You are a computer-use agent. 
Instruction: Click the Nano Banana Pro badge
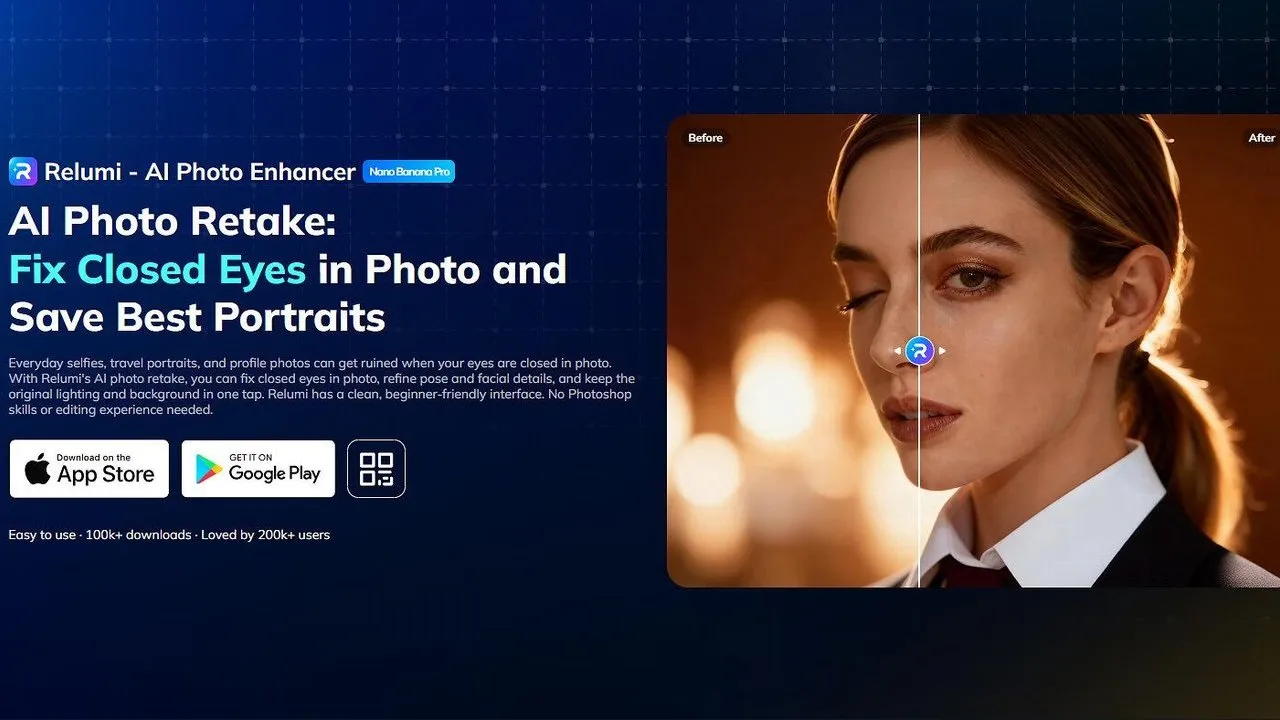(409, 172)
